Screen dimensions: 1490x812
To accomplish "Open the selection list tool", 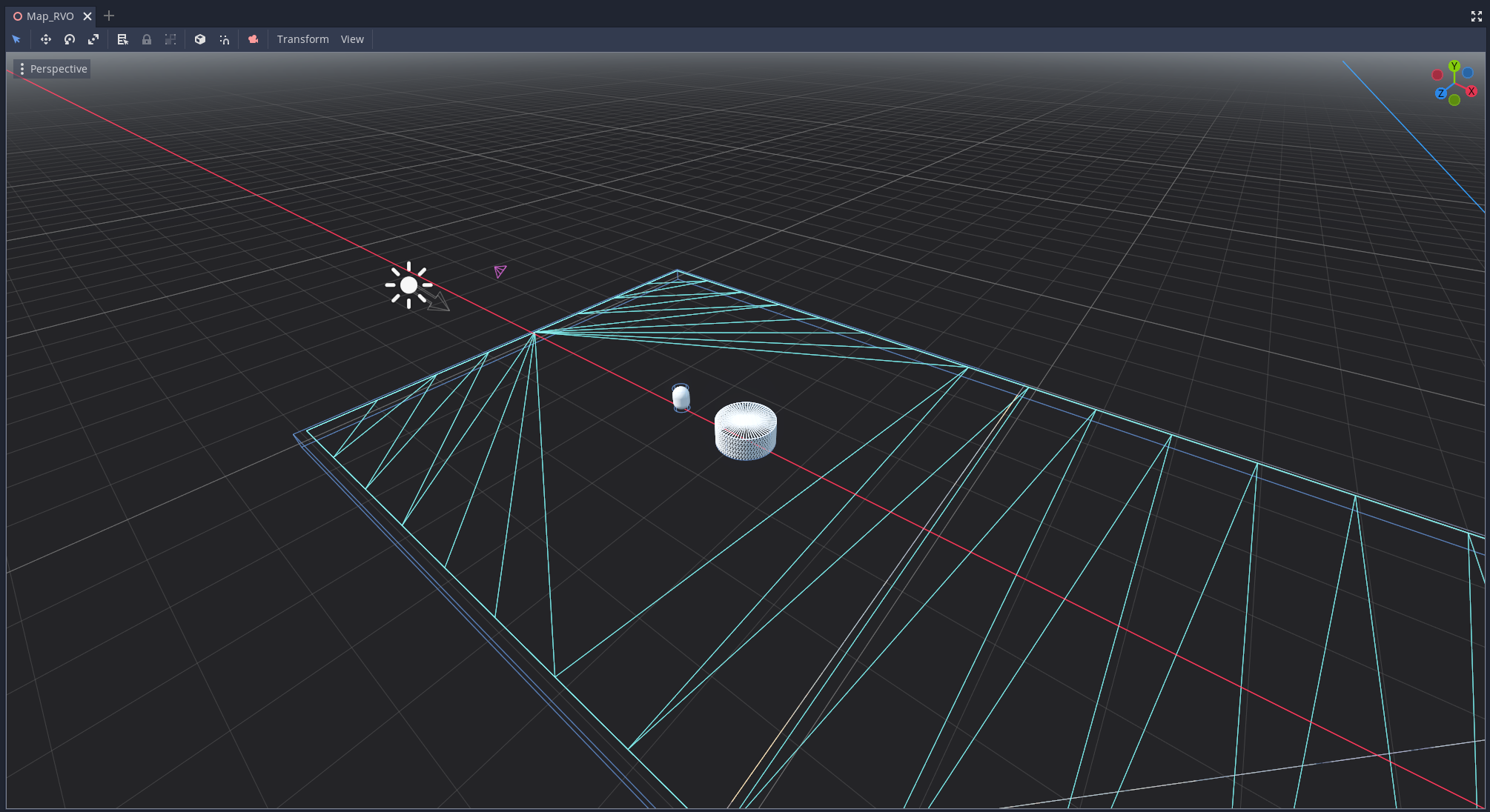I will [122, 39].
